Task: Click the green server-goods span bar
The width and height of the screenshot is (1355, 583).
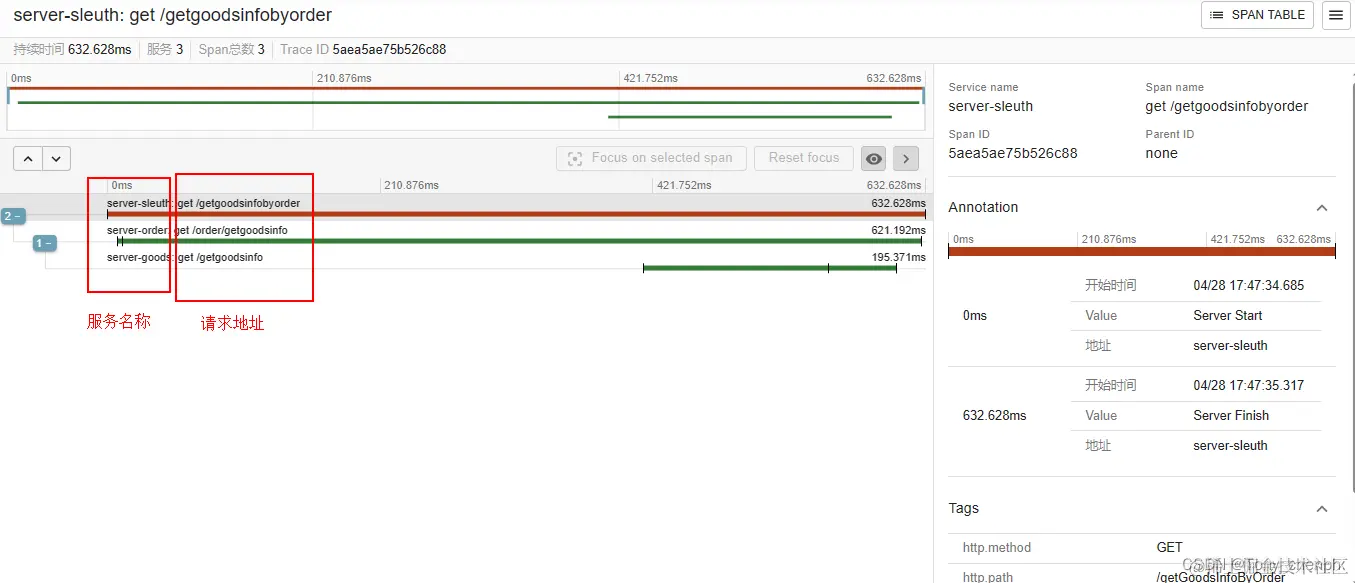Action: click(x=769, y=268)
